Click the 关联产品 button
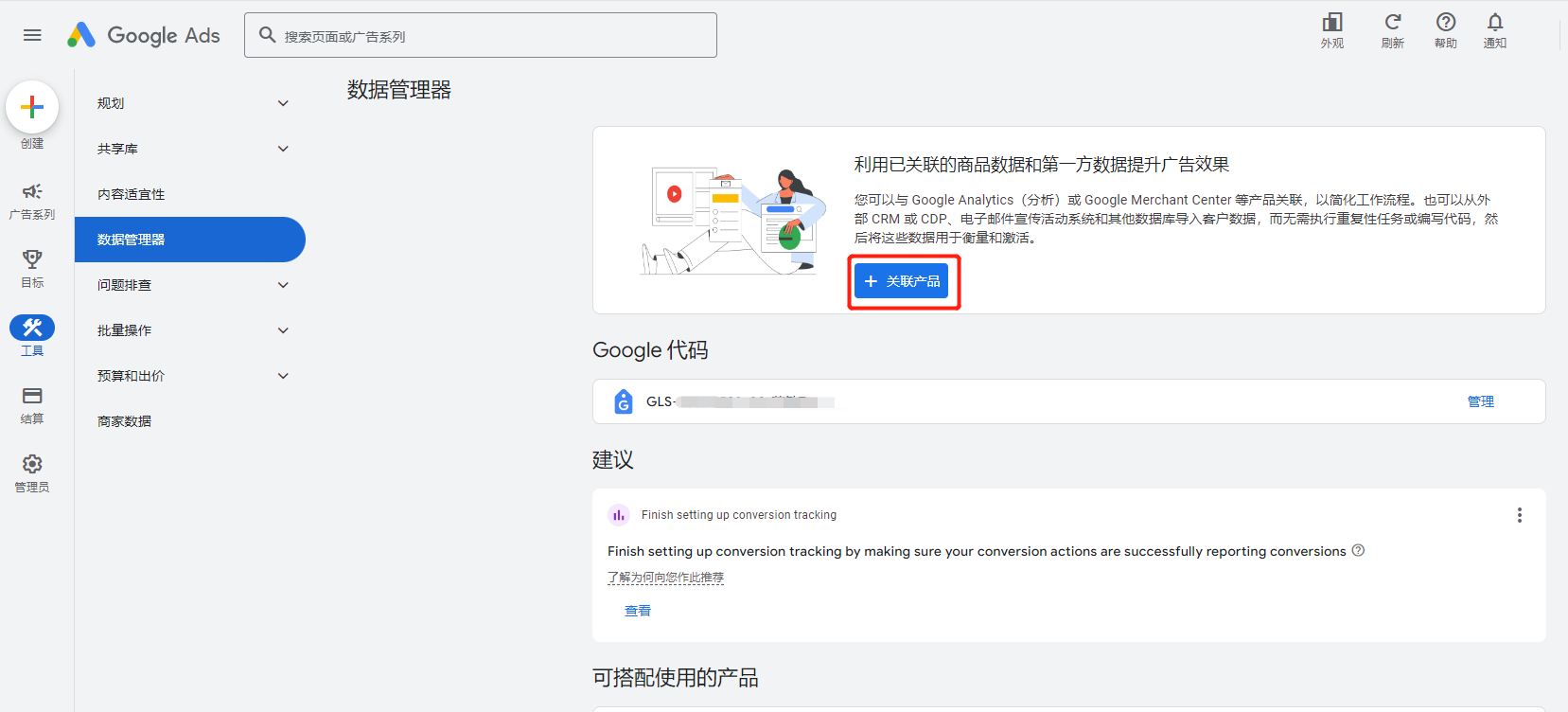Viewport: 1568px width, 712px height. (902, 281)
